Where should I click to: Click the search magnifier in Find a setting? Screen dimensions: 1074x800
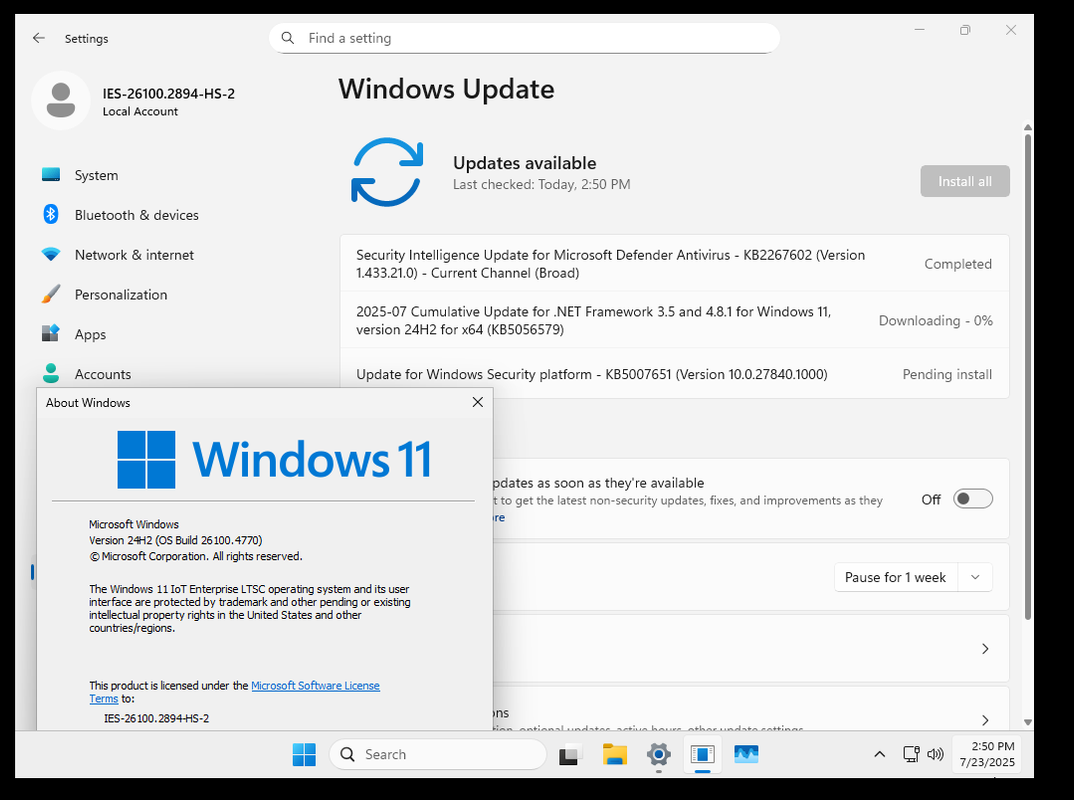click(288, 38)
